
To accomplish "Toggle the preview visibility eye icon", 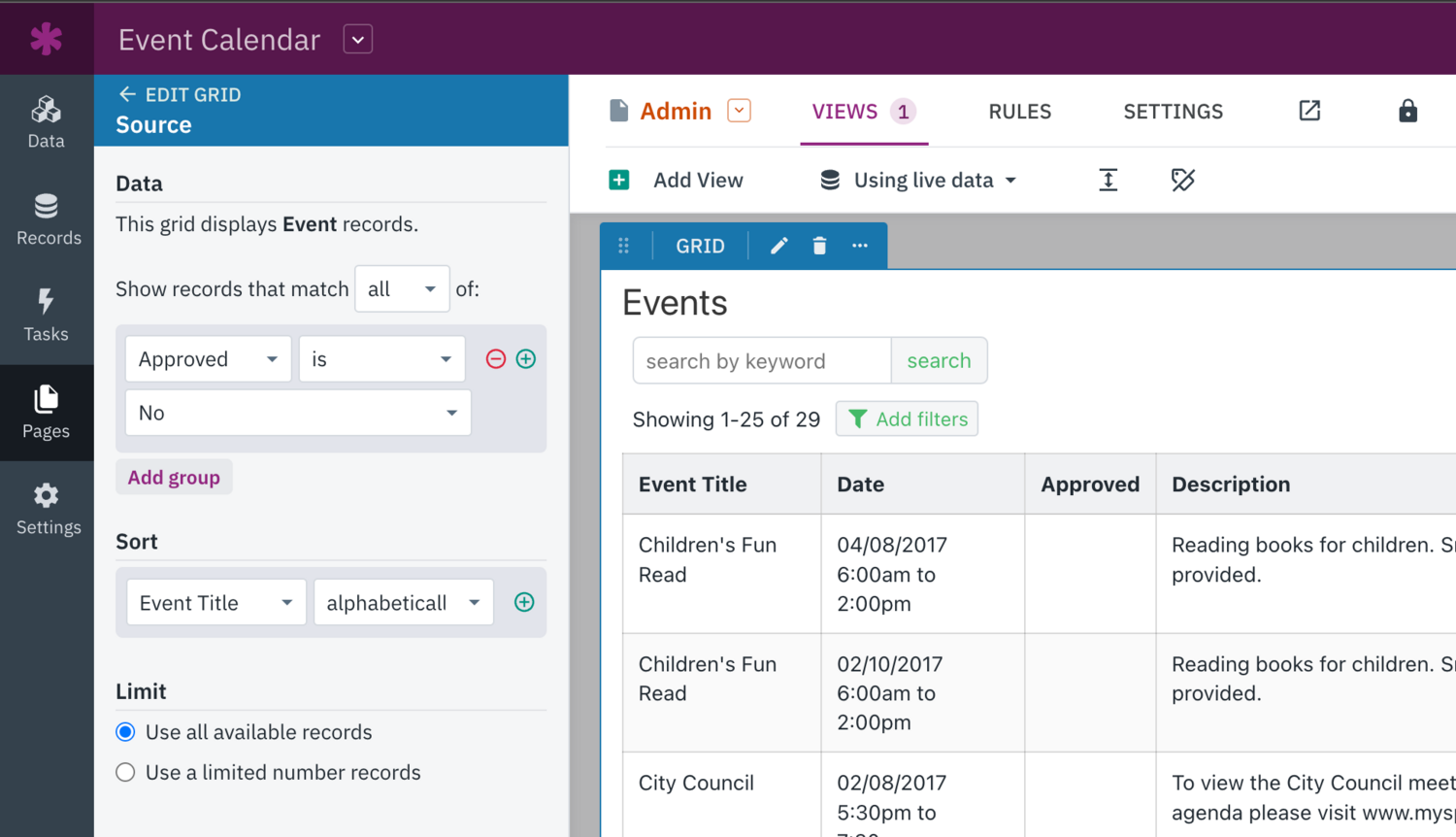I will (x=1182, y=179).
